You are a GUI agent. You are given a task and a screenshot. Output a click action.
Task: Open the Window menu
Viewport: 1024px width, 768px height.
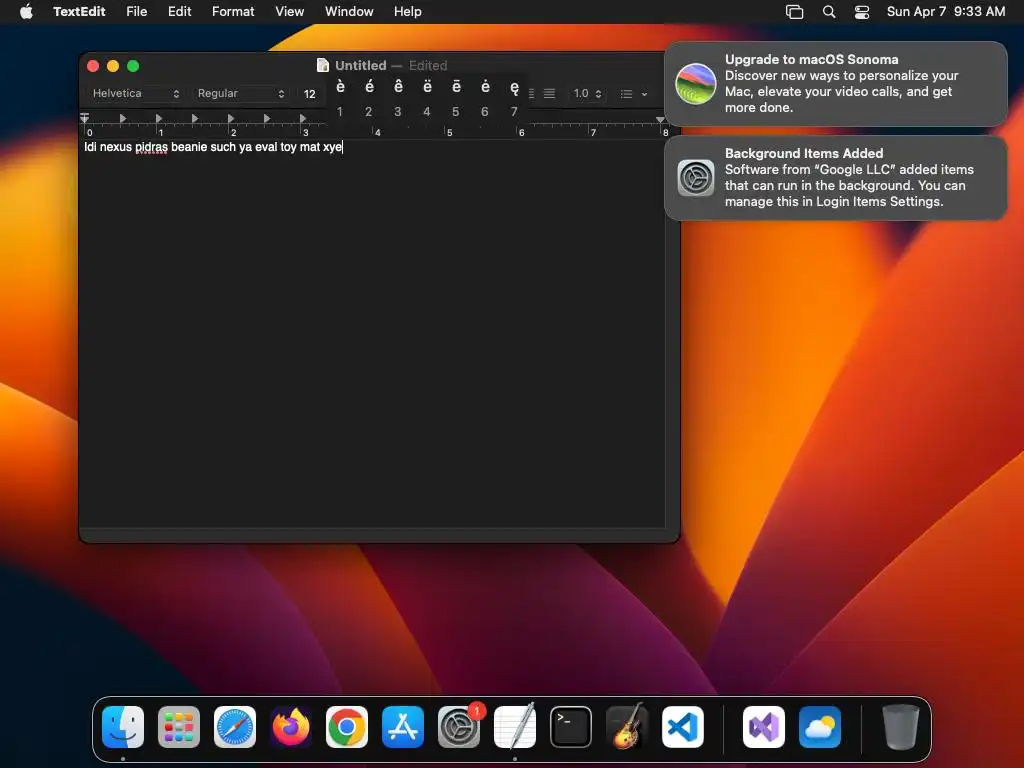click(349, 11)
